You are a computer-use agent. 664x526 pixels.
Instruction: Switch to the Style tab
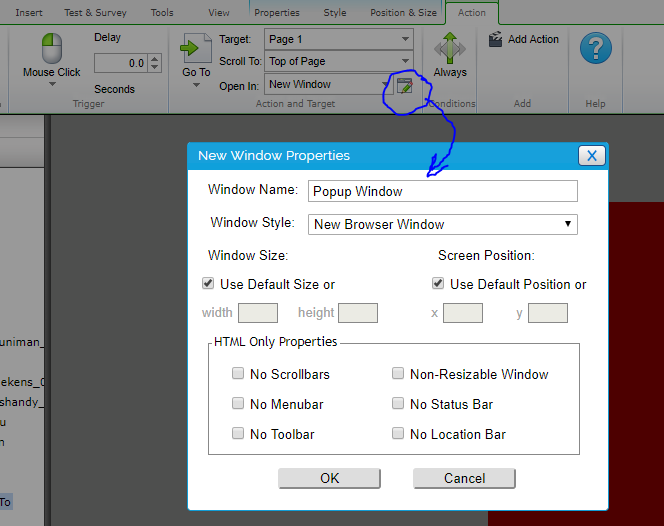click(335, 13)
